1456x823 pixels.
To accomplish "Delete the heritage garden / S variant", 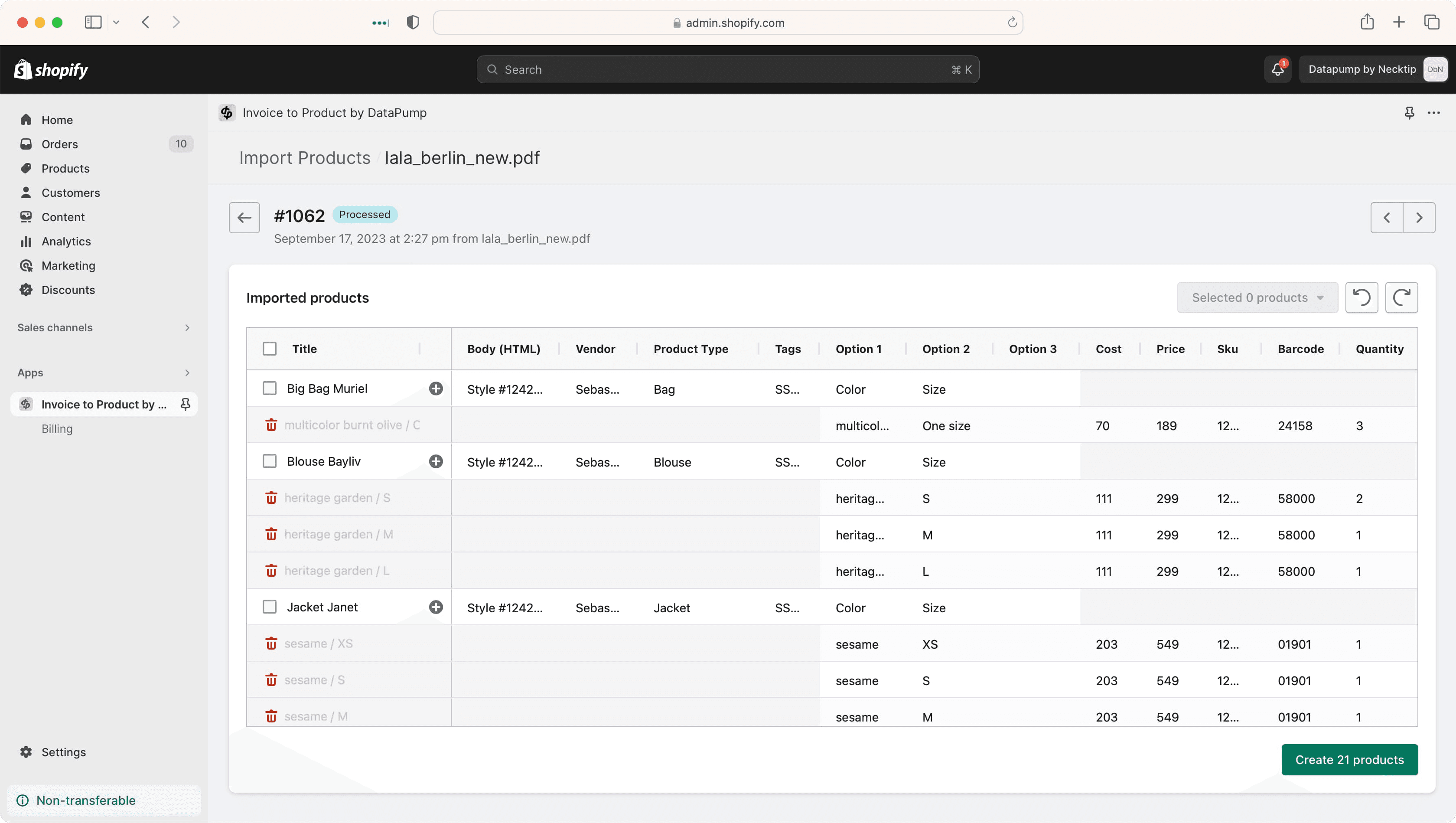I will [x=271, y=498].
